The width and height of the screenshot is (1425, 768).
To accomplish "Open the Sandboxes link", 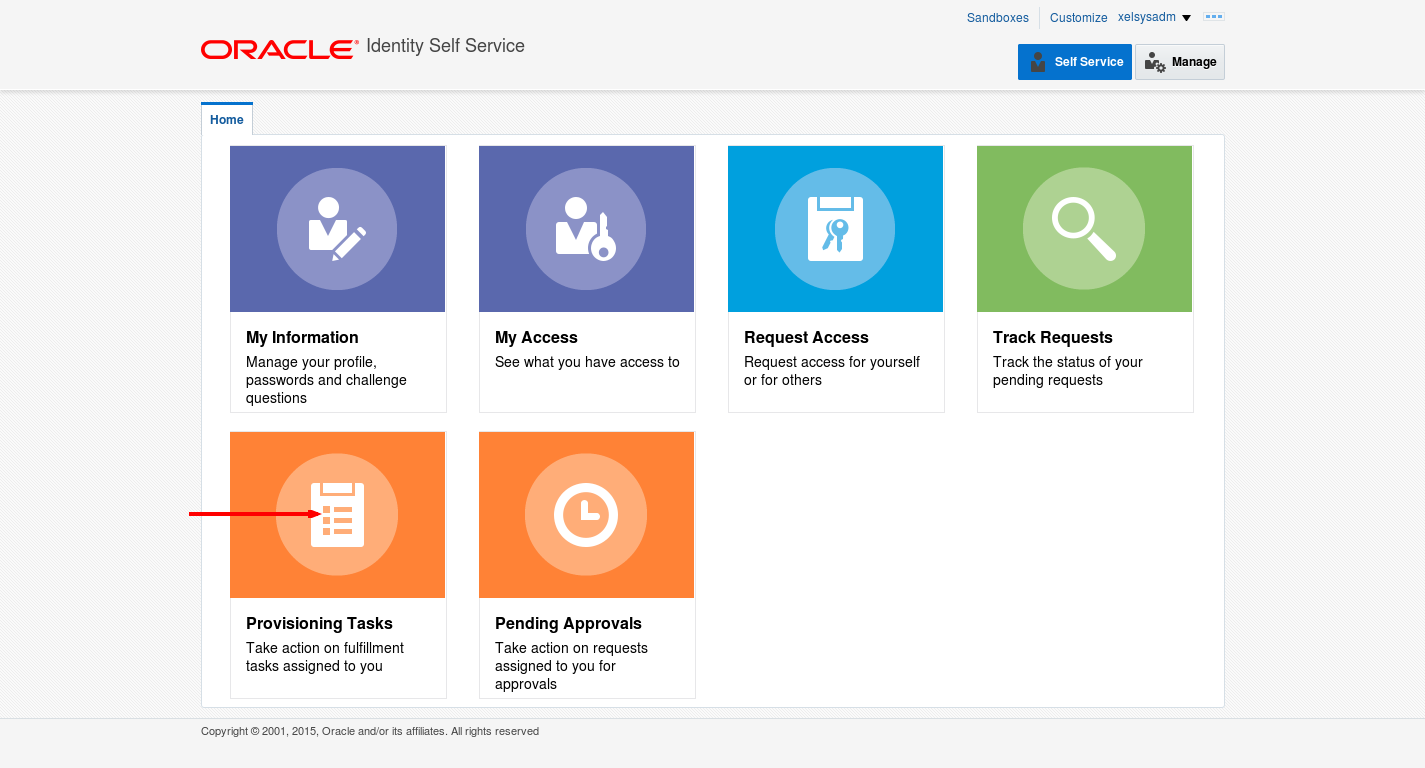I will 996,17.
